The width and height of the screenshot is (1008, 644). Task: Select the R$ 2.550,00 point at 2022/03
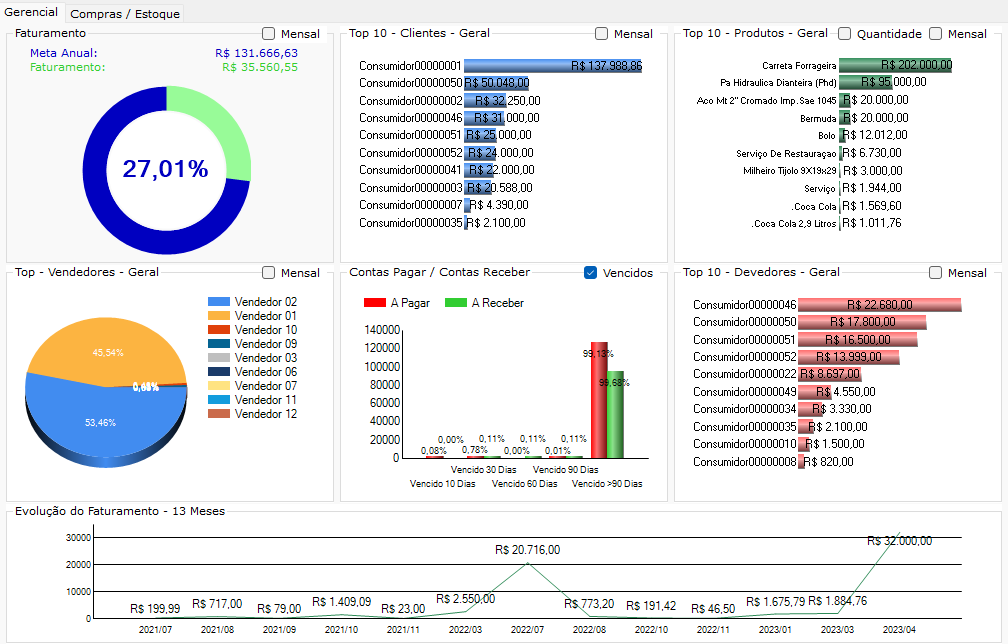465,599
